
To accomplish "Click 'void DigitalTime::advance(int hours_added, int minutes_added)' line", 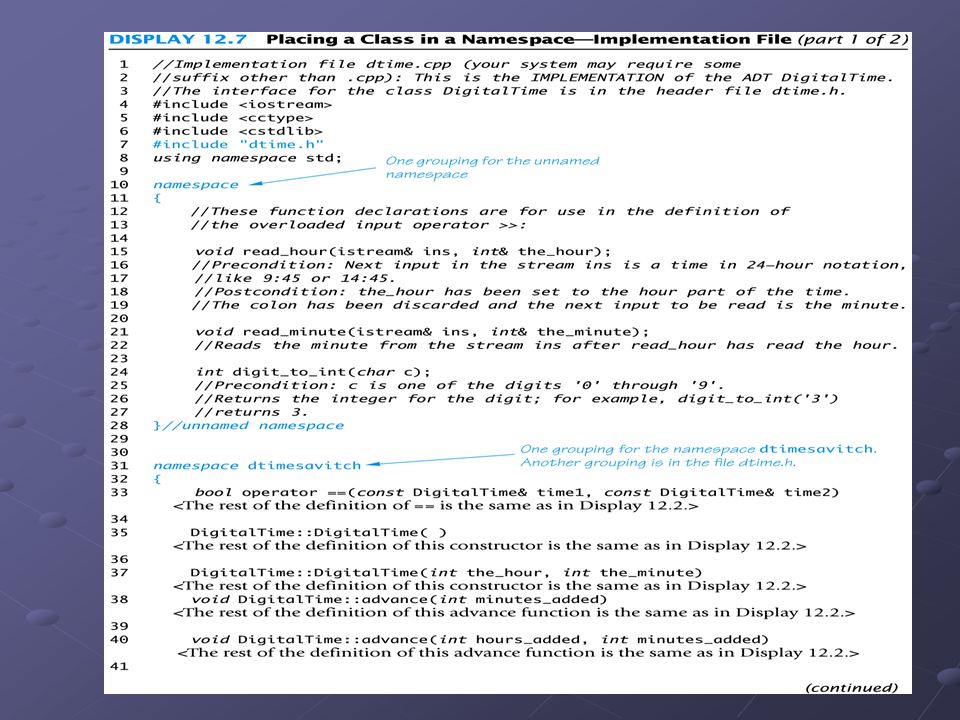I will tap(479, 640).
